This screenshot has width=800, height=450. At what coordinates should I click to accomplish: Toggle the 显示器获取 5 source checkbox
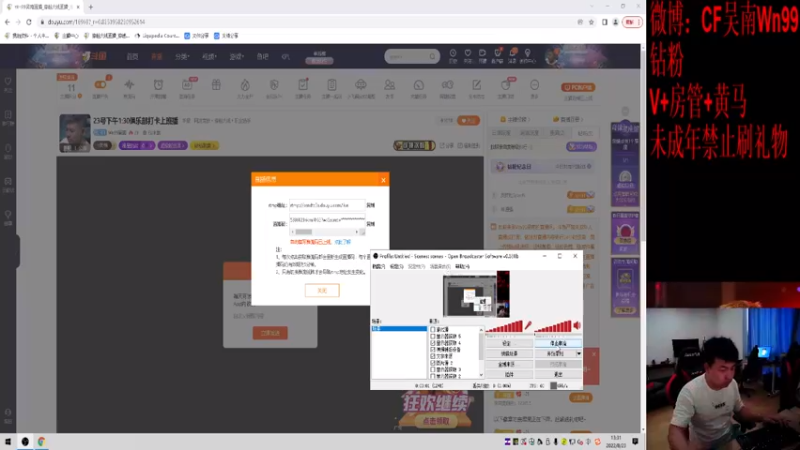[433, 336]
